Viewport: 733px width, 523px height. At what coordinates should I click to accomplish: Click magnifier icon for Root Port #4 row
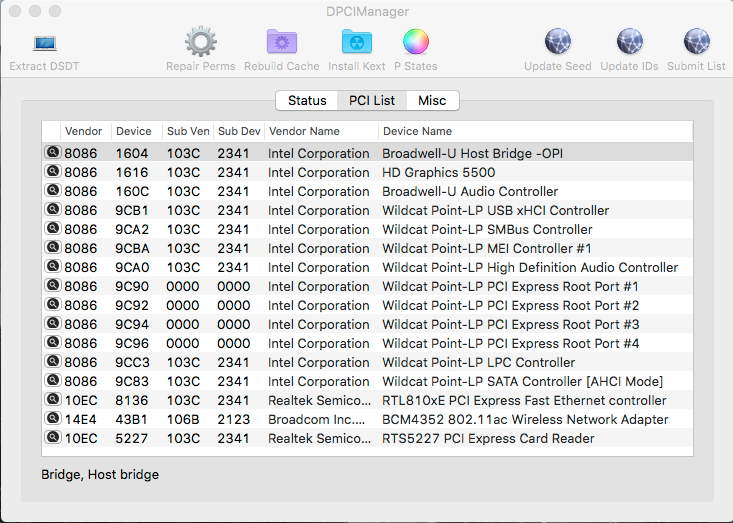click(x=53, y=343)
